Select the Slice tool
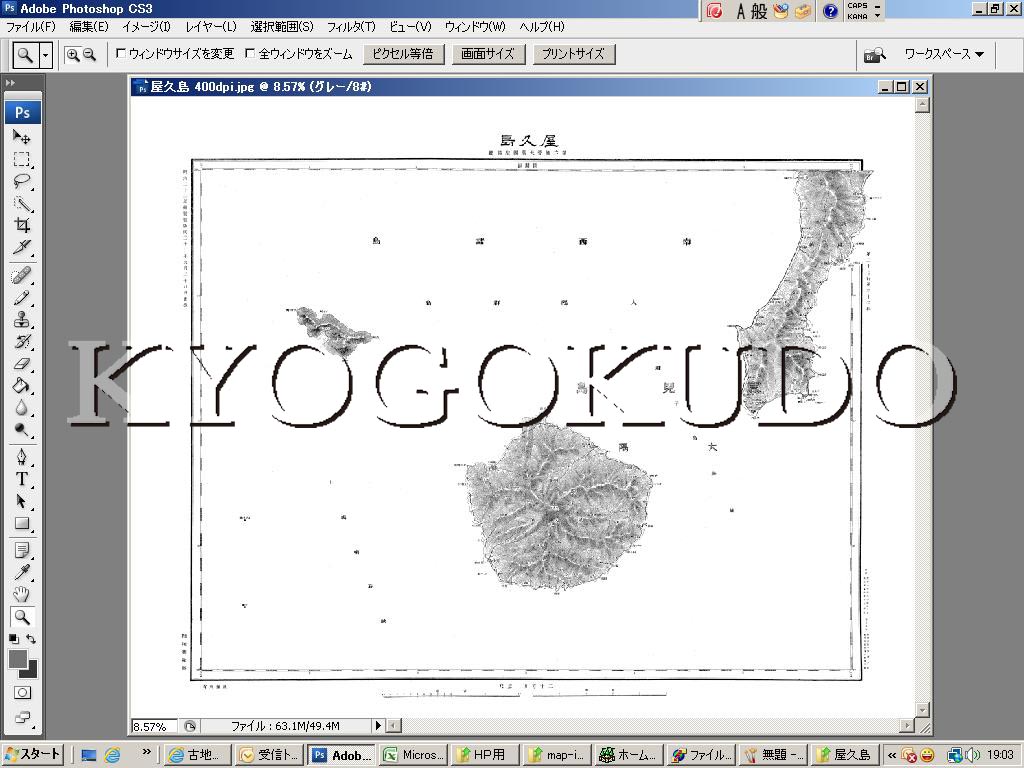 point(22,248)
